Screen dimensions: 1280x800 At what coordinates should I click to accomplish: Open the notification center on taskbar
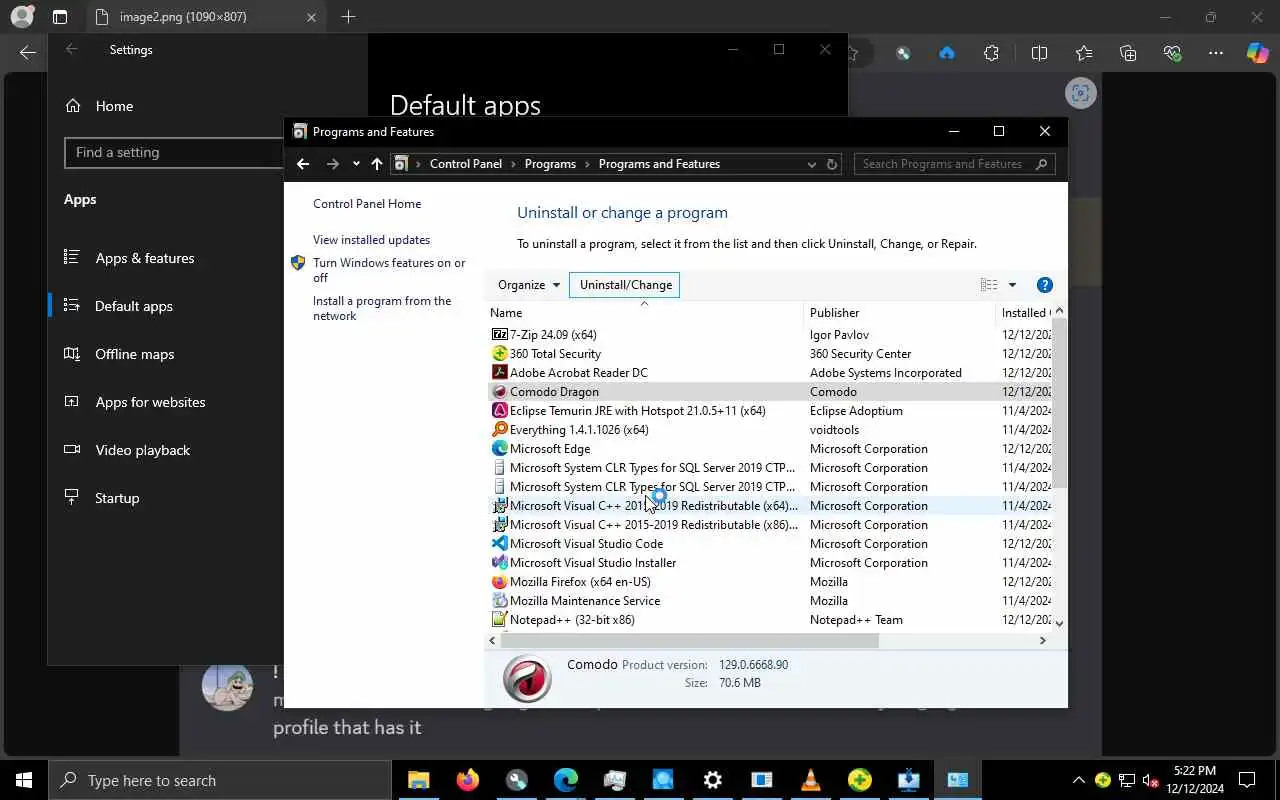(x=1247, y=780)
